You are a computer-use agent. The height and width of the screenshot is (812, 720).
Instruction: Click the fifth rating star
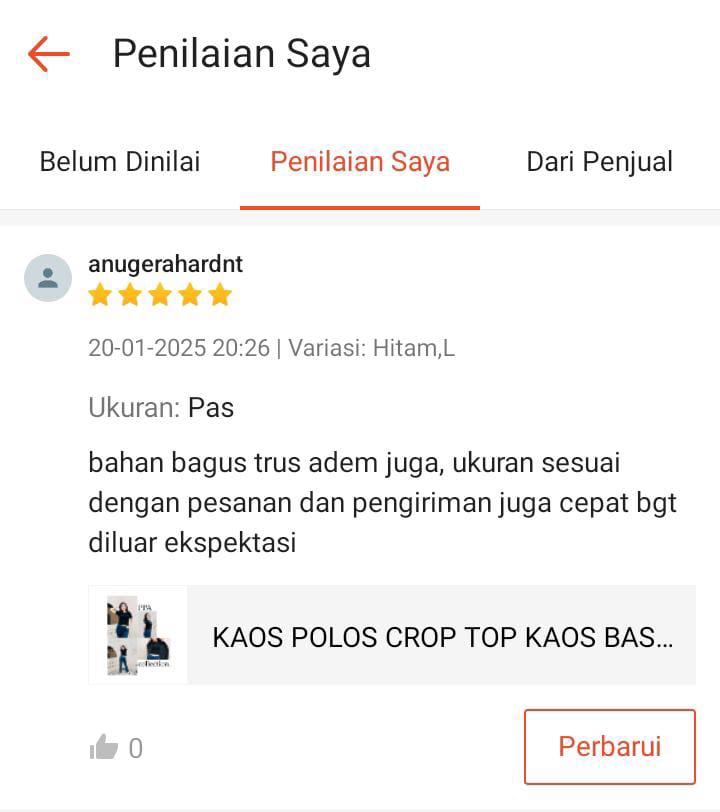pyautogui.click(x=220, y=295)
